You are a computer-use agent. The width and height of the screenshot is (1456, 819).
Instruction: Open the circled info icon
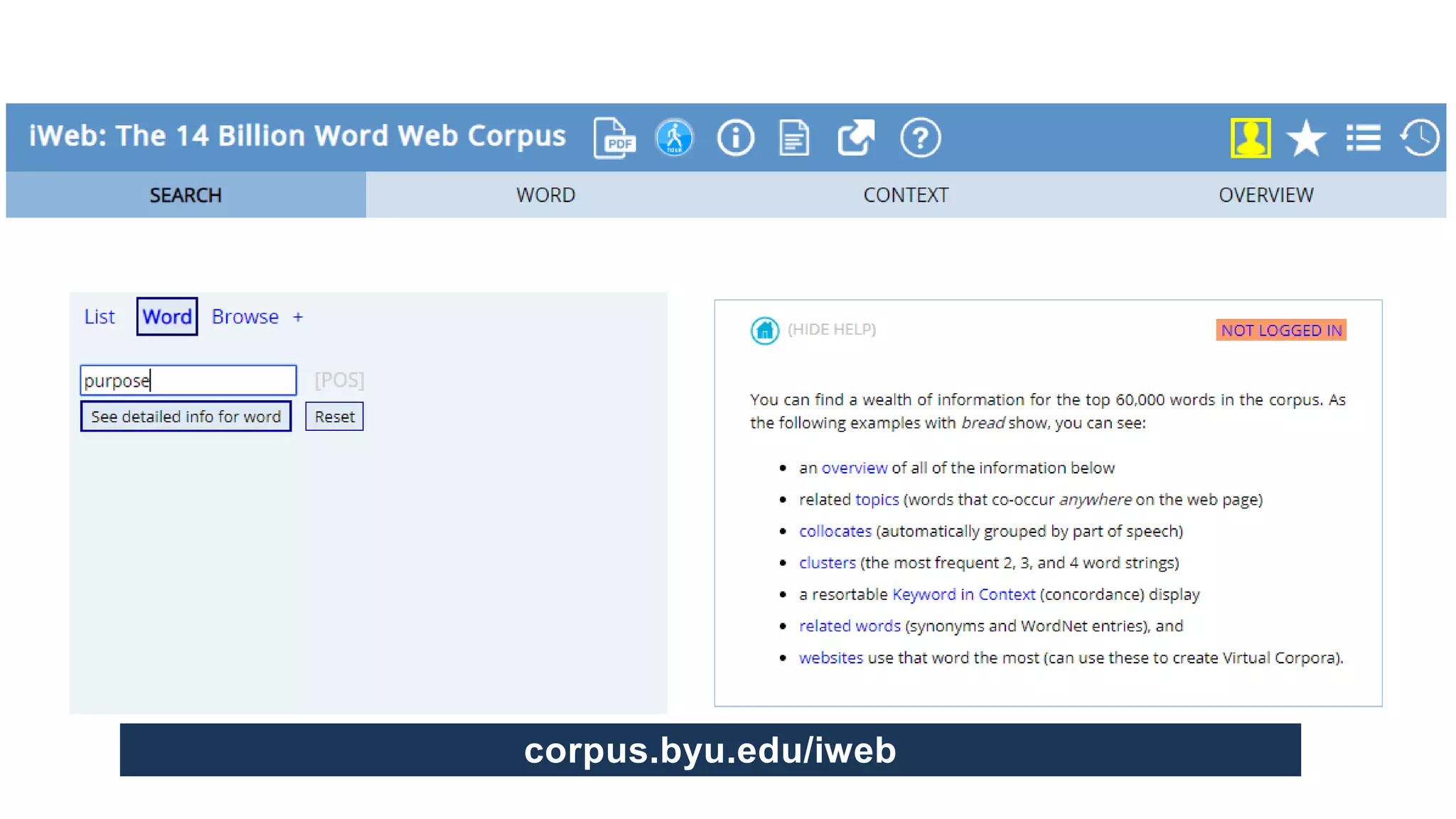click(x=735, y=138)
